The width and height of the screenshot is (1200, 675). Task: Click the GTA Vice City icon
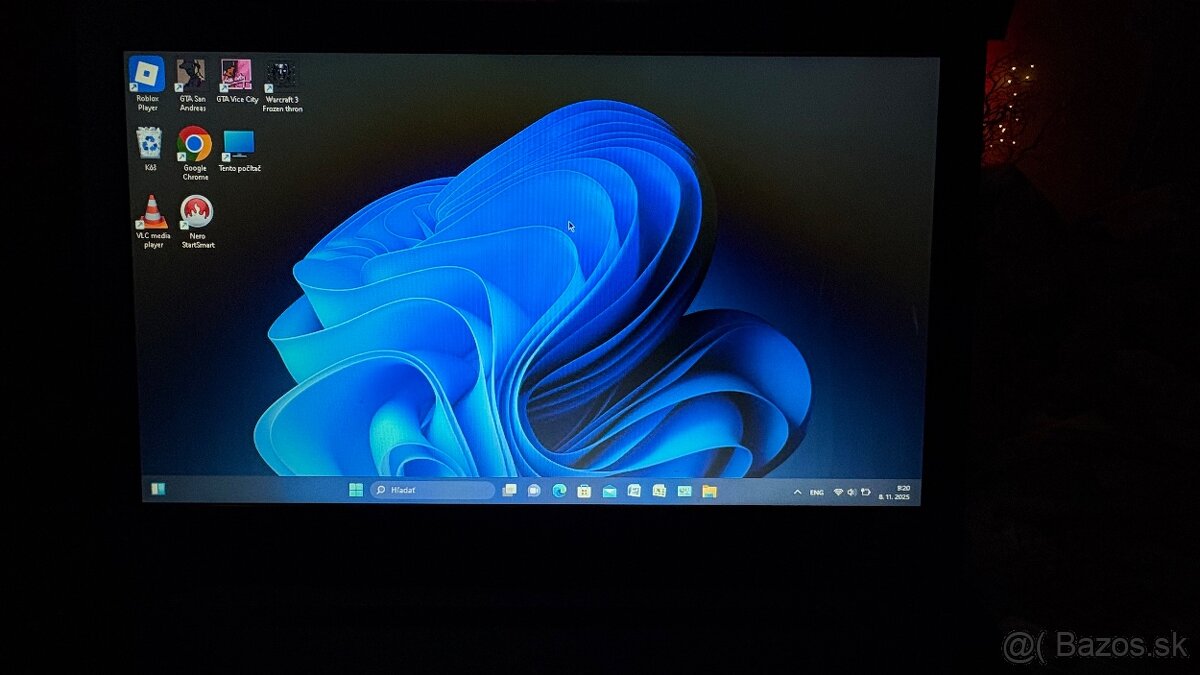[237, 76]
